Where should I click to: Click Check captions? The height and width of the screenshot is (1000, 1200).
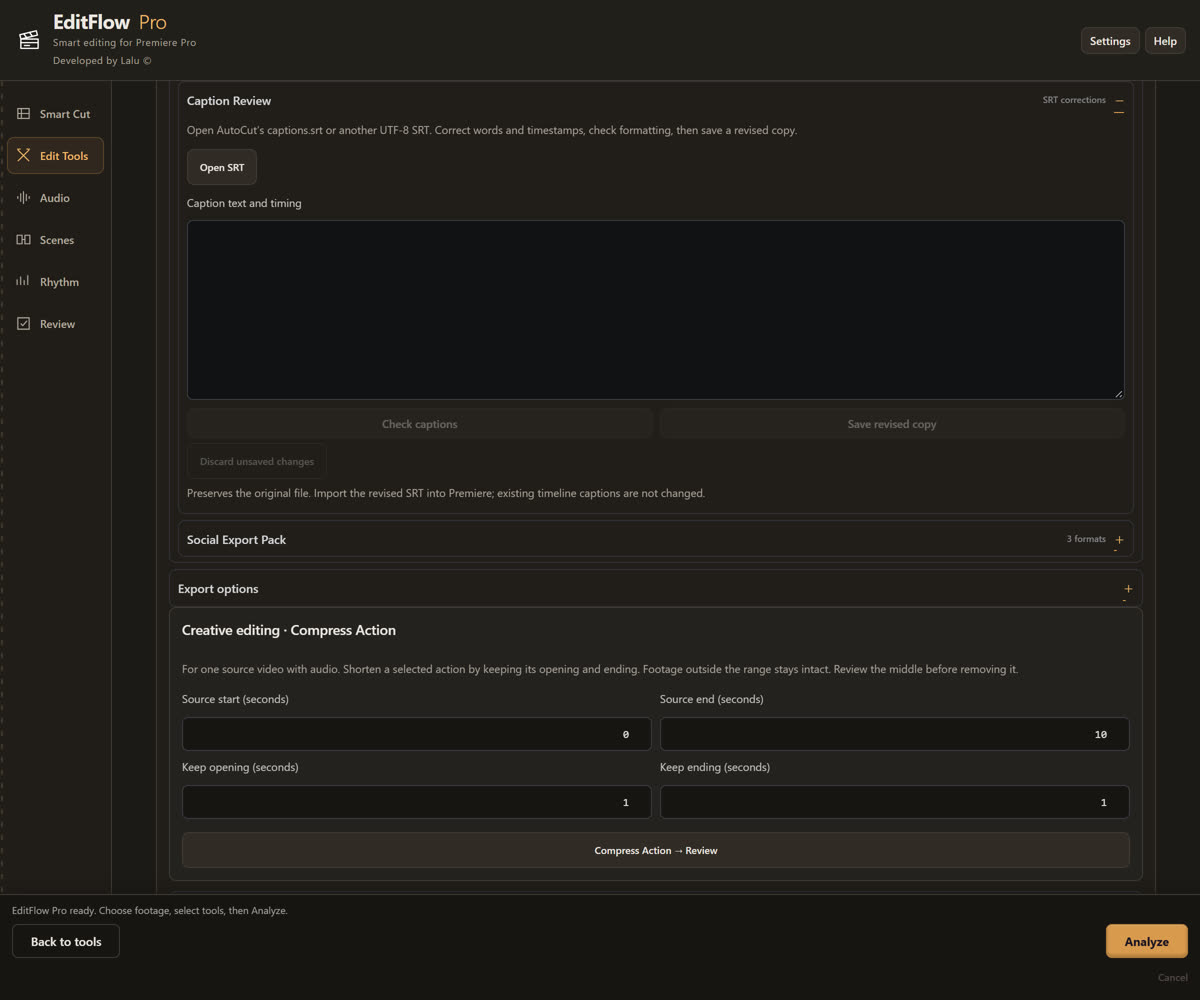420,424
